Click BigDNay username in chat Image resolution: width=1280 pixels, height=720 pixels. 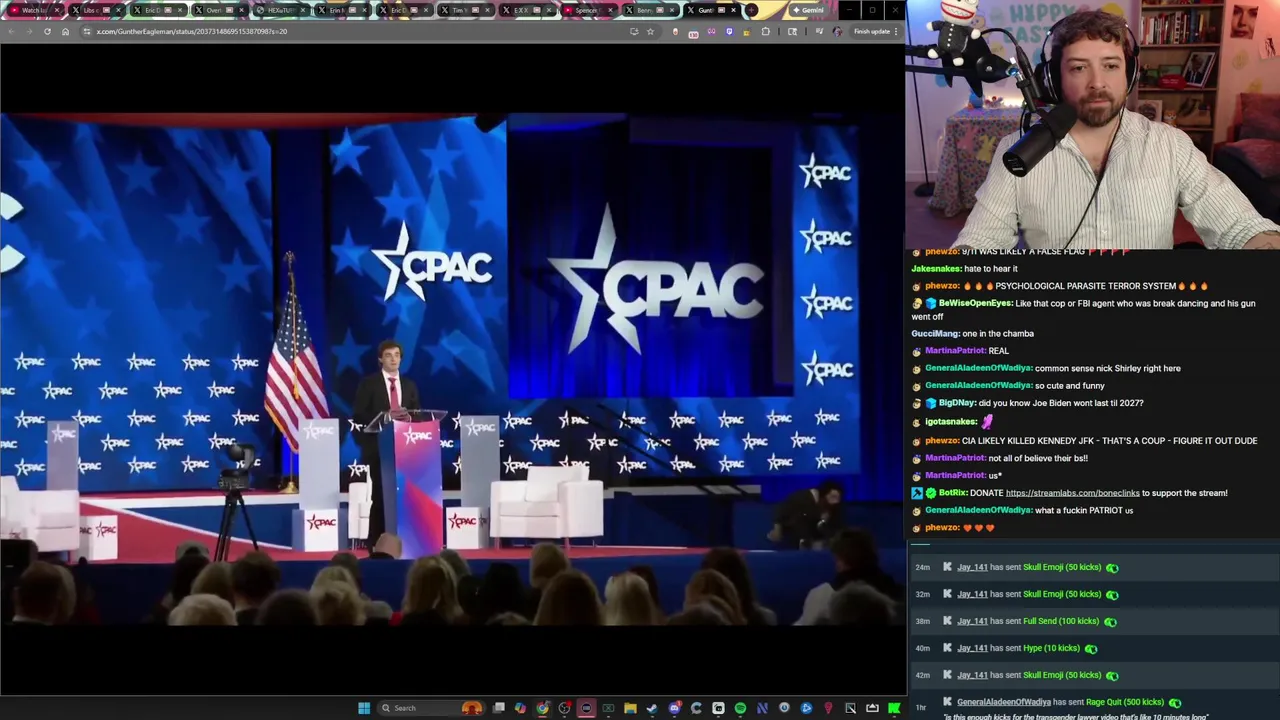pos(956,403)
